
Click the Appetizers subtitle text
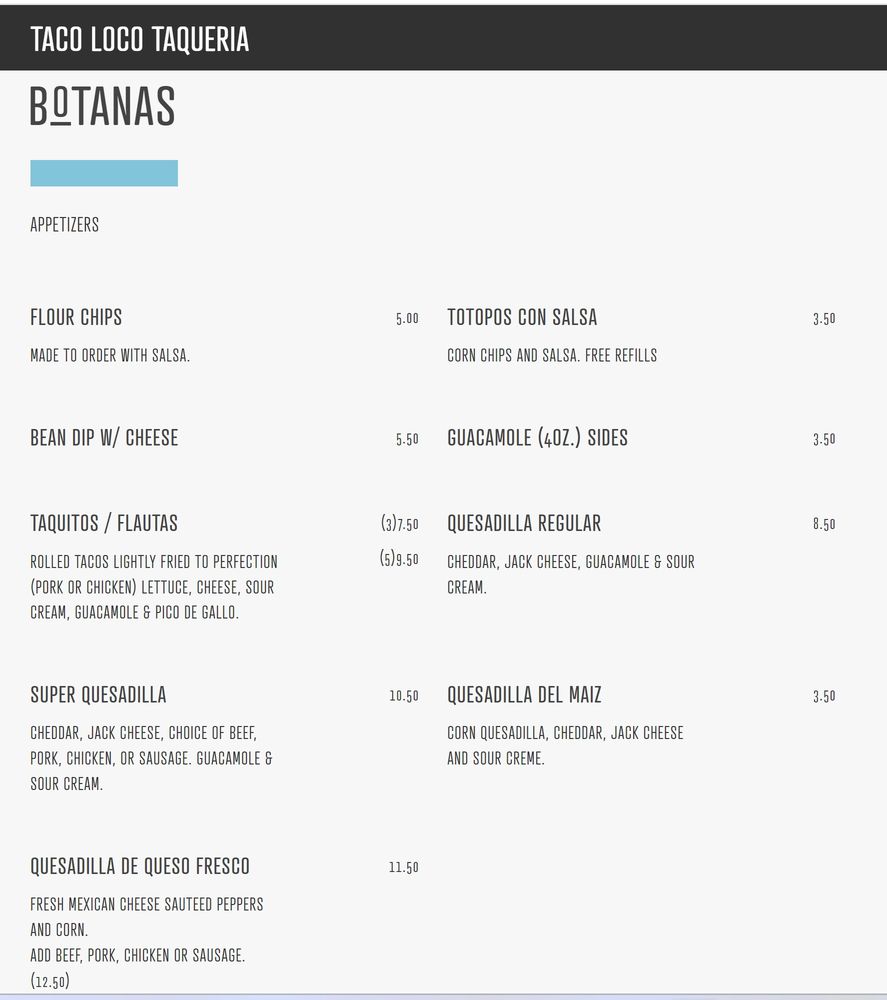[x=64, y=225]
